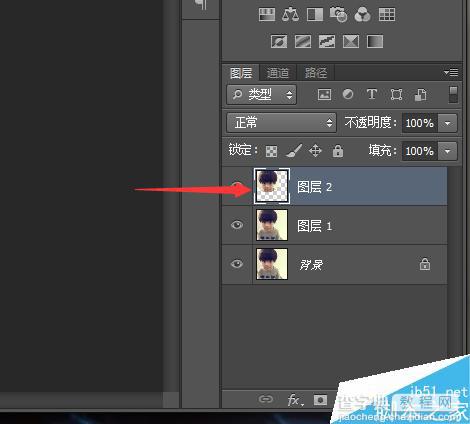Lock transparent pixels icon
Image resolution: width=470 pixels, height=424 pixels.
[271, 151]
